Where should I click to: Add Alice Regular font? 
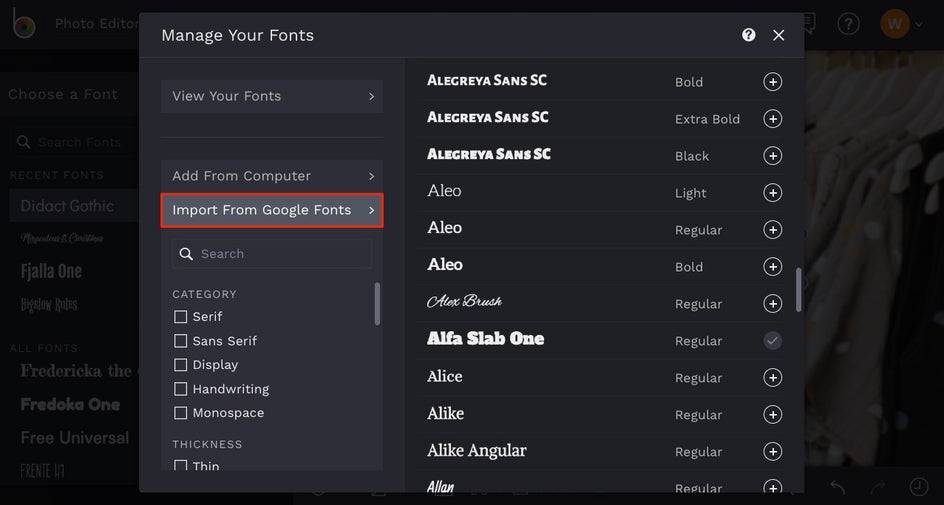[x=772, y=378]
